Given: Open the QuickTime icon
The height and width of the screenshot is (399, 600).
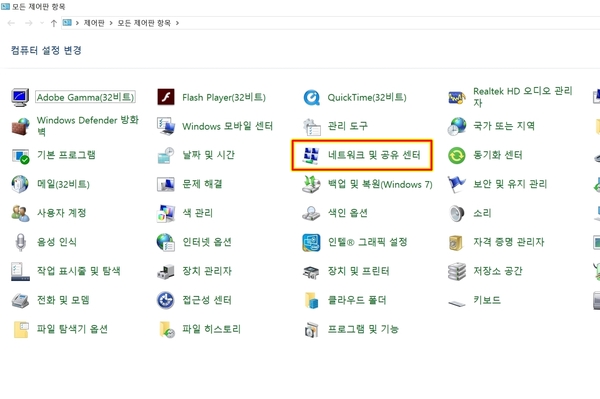Looking at the screenshot, I should click(311, 98).
